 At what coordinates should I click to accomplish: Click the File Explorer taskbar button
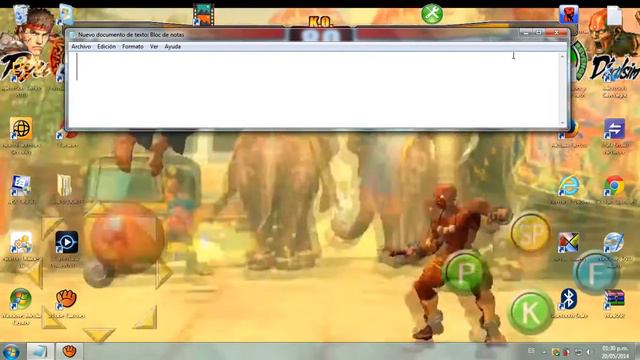coord(40,352)
